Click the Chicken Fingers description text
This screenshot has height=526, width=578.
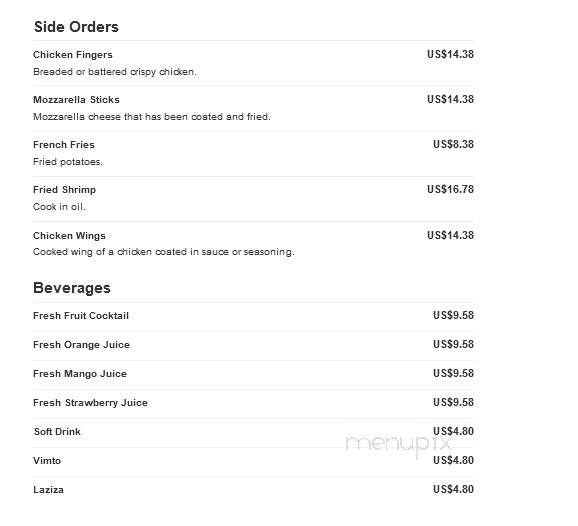pyautogui.click(x=115, y=72)
